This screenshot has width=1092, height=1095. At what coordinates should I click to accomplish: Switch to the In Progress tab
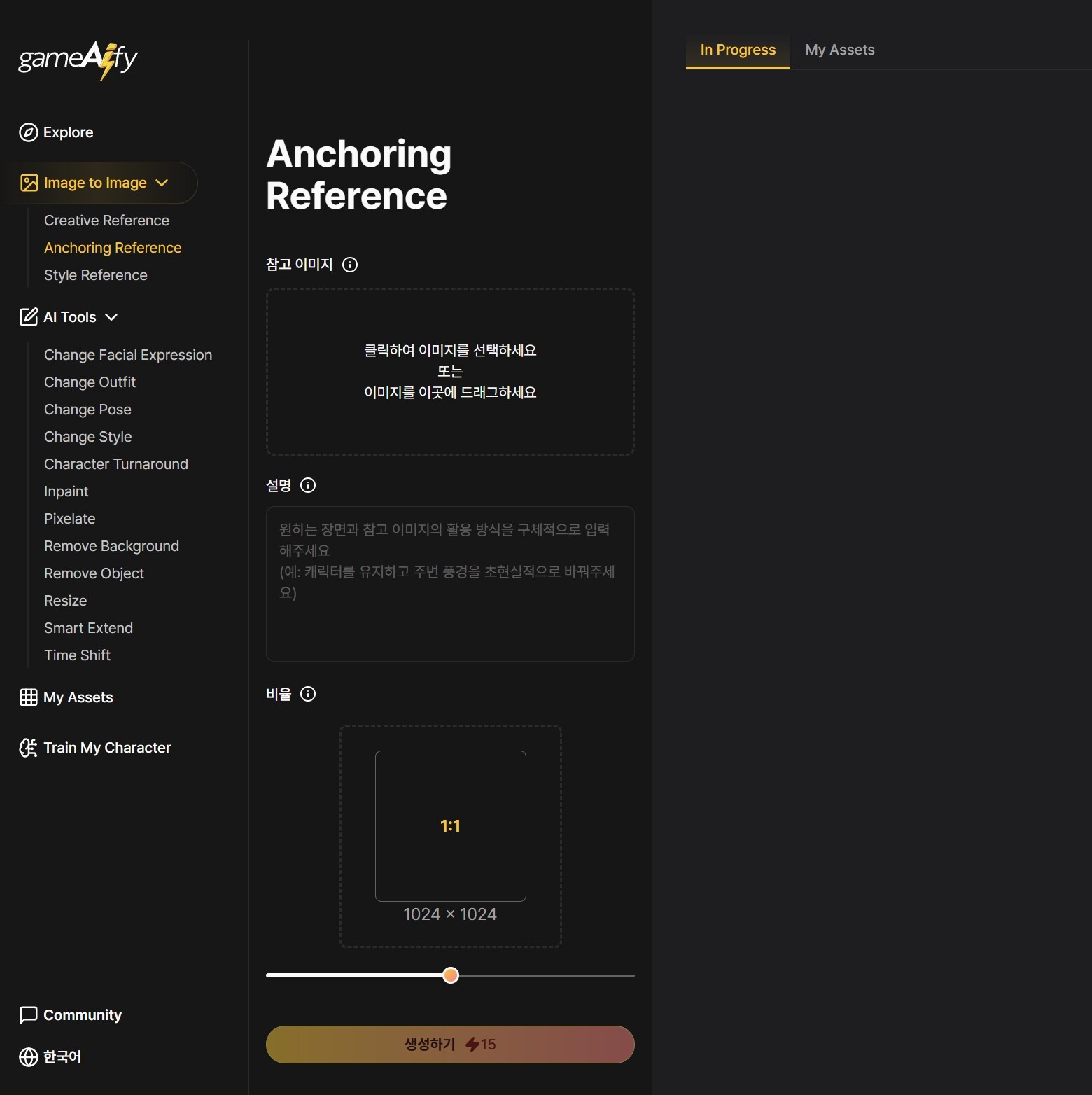click(738, 50)
